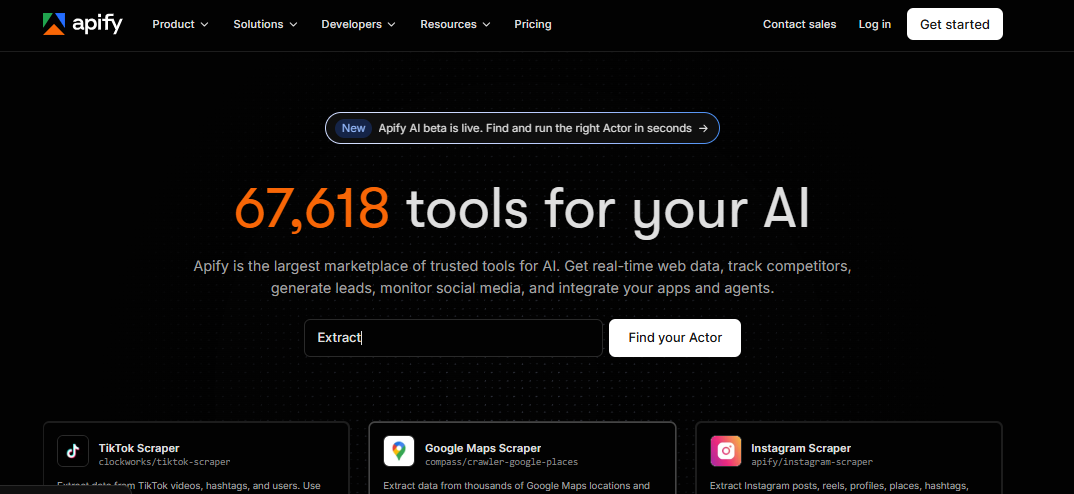Expand the Solutions menu
Screen dimensions: 1074x494
[265, 24]
